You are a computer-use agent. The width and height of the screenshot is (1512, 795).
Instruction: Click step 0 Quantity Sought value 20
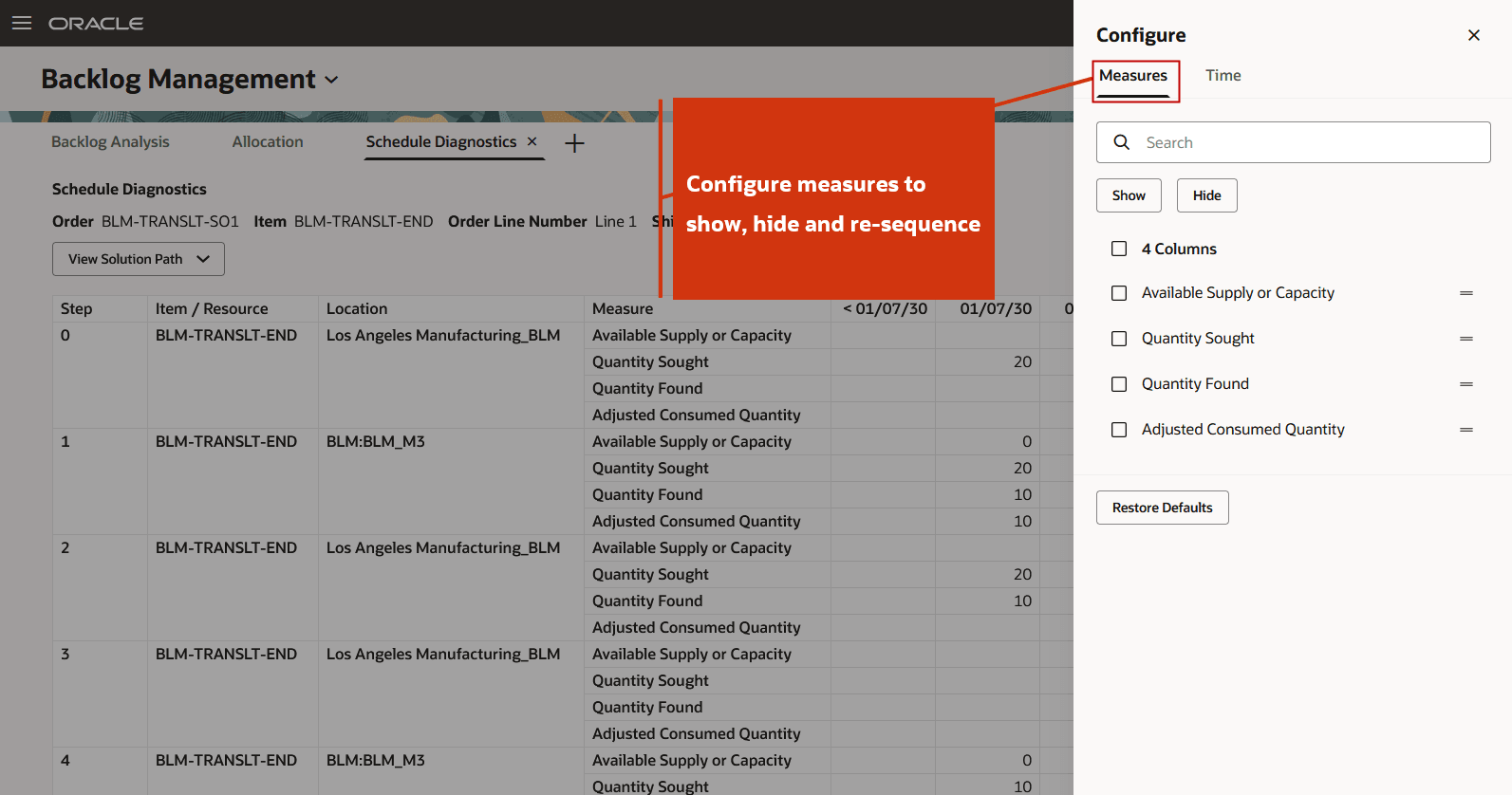tap(1022, 361)
